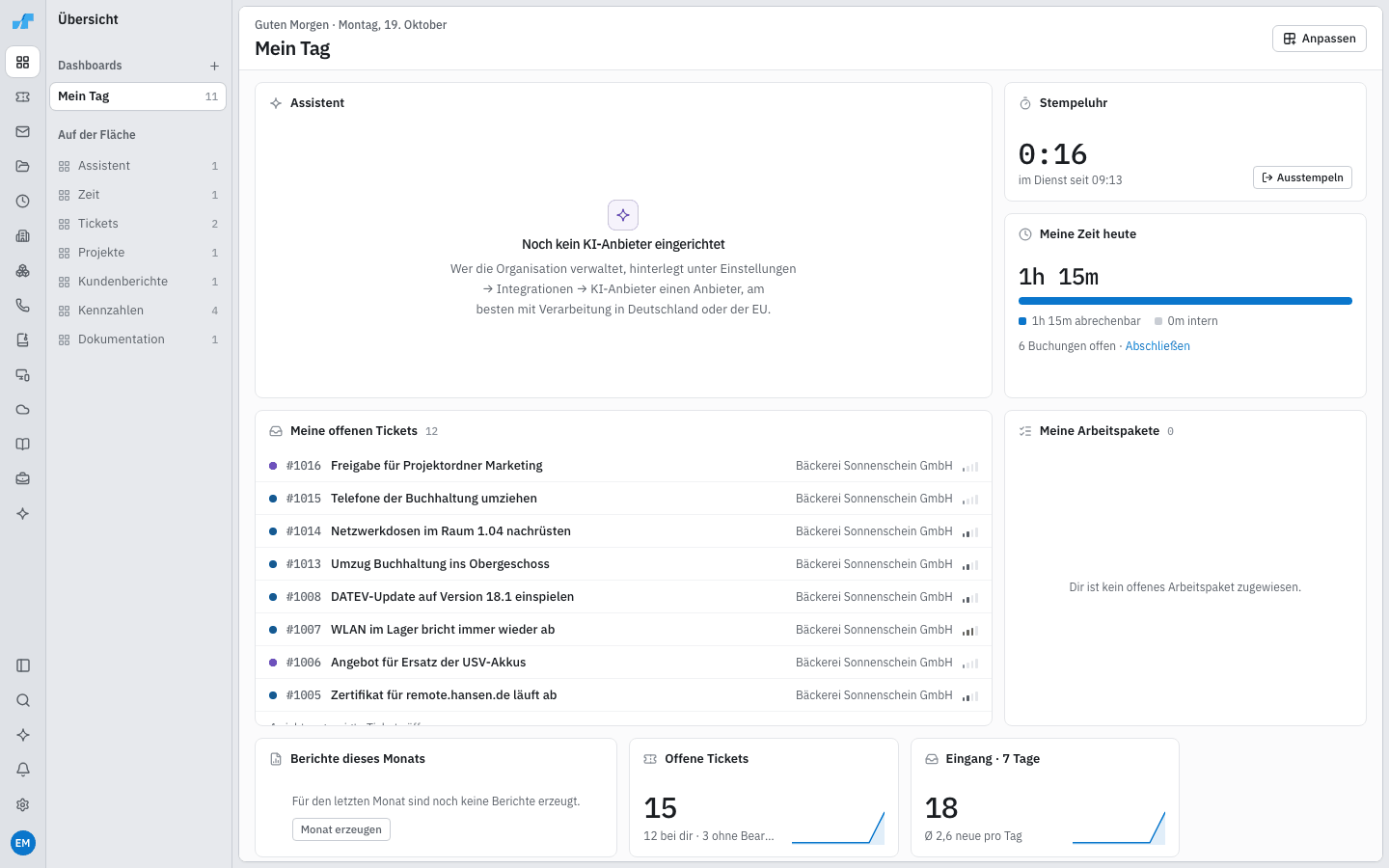
Task: Open the mail envelope icon in the rail
Action: coord(23,132)
